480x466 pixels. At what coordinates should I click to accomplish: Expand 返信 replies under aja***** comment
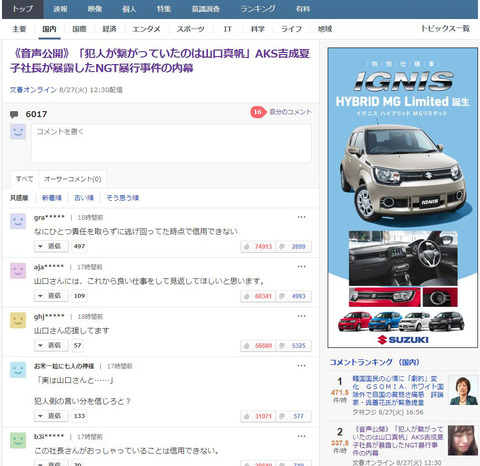tap(51, 296)
